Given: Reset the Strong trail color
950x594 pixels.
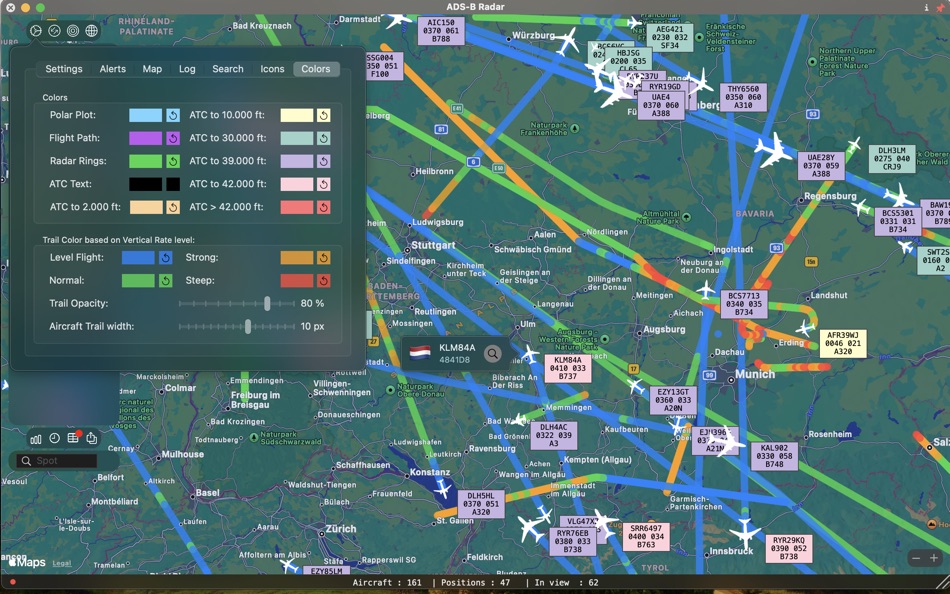Looking at the screenshot, I should [324, 258].
